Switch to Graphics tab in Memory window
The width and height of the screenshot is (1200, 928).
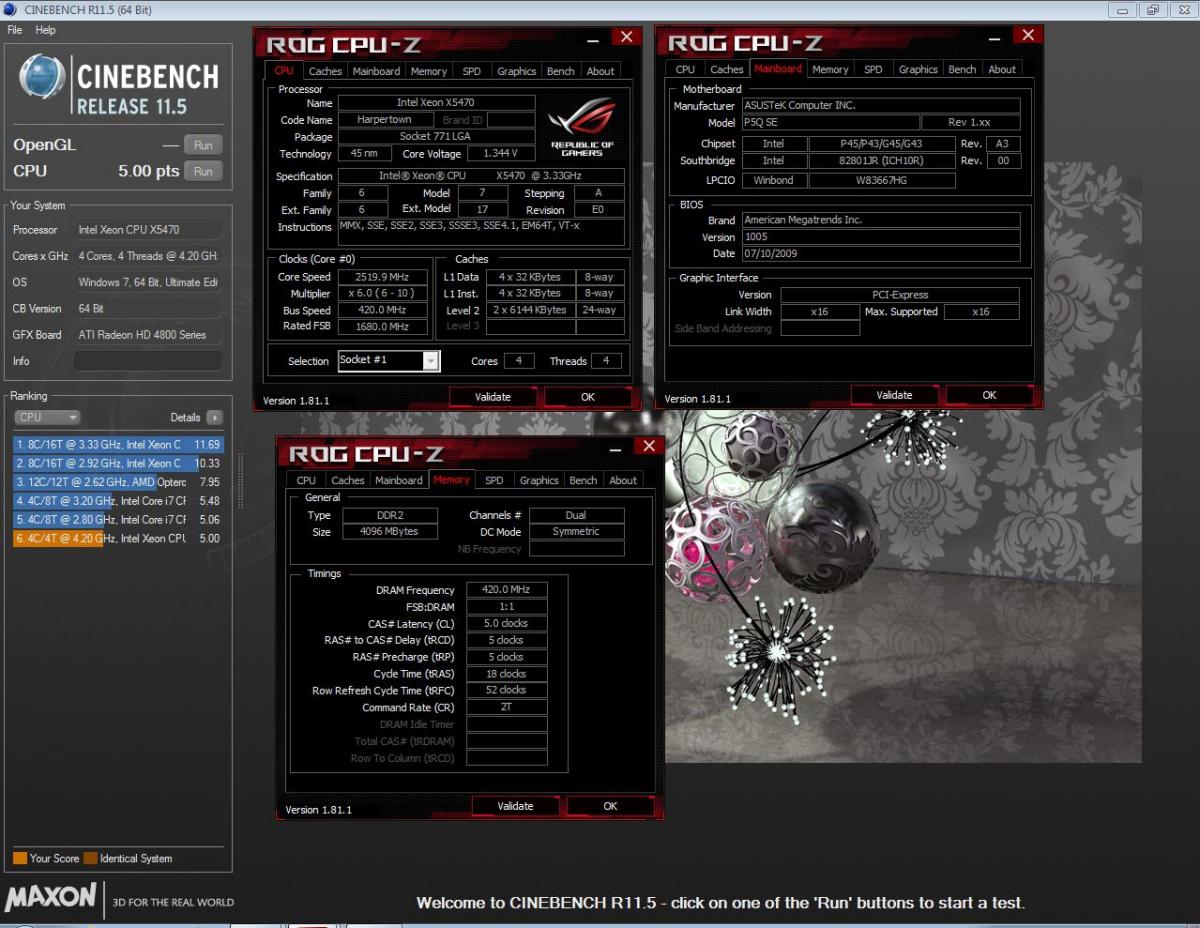pos(539,480)
